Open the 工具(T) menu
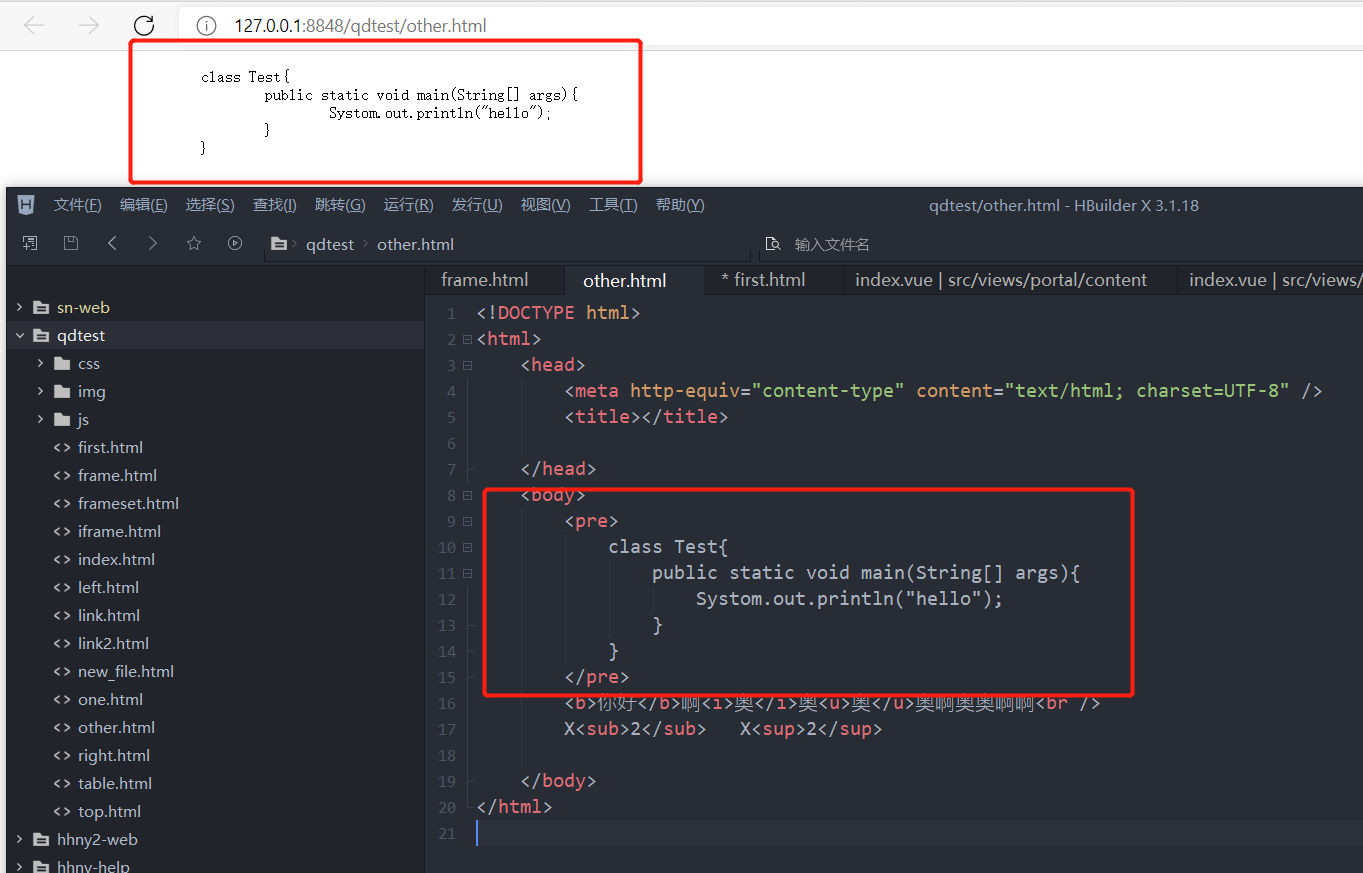This screenshot has height=873, width=1363. pos(613,205)
